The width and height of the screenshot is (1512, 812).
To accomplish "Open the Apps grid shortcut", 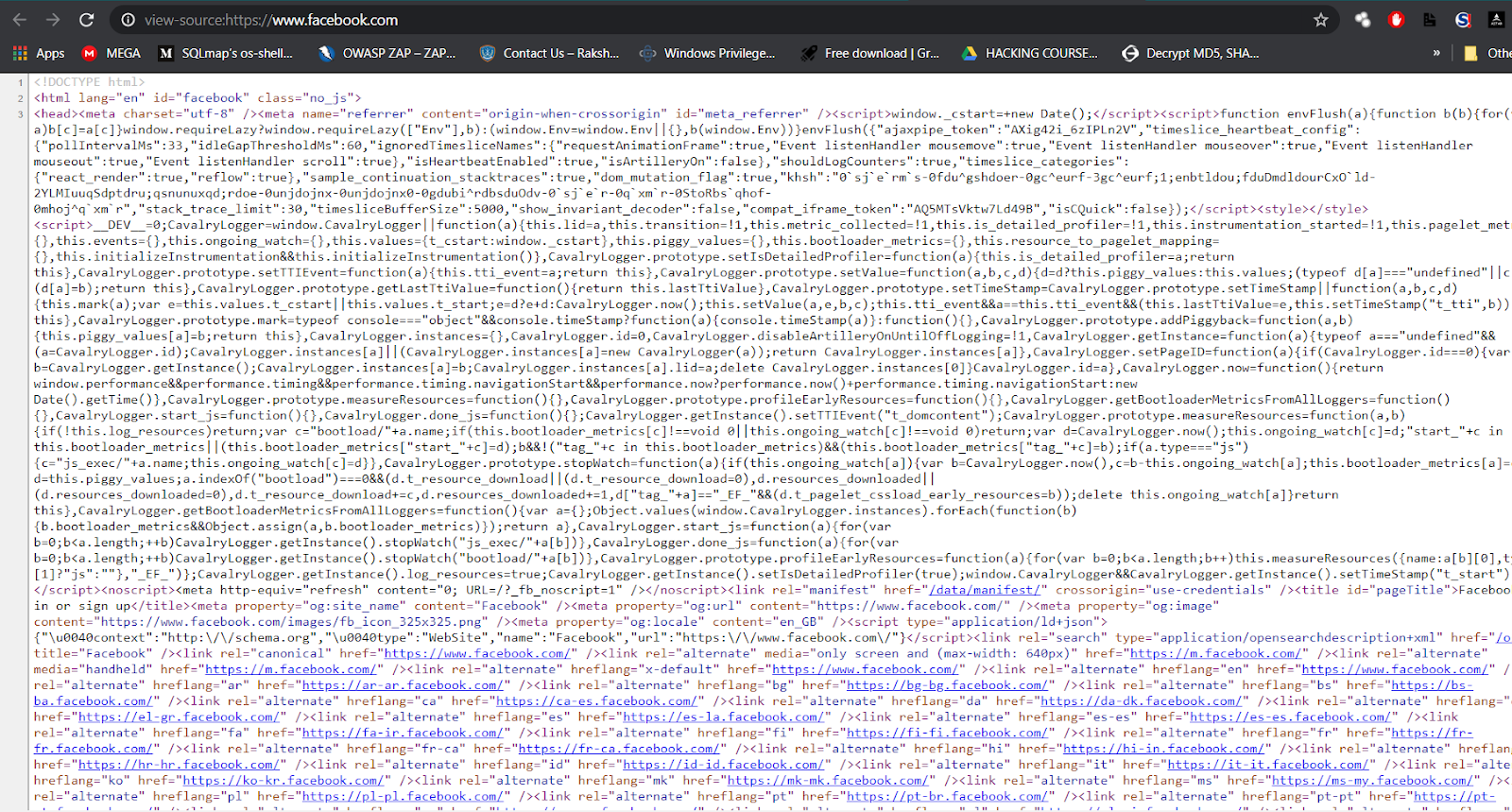I will tap(39, 54).
